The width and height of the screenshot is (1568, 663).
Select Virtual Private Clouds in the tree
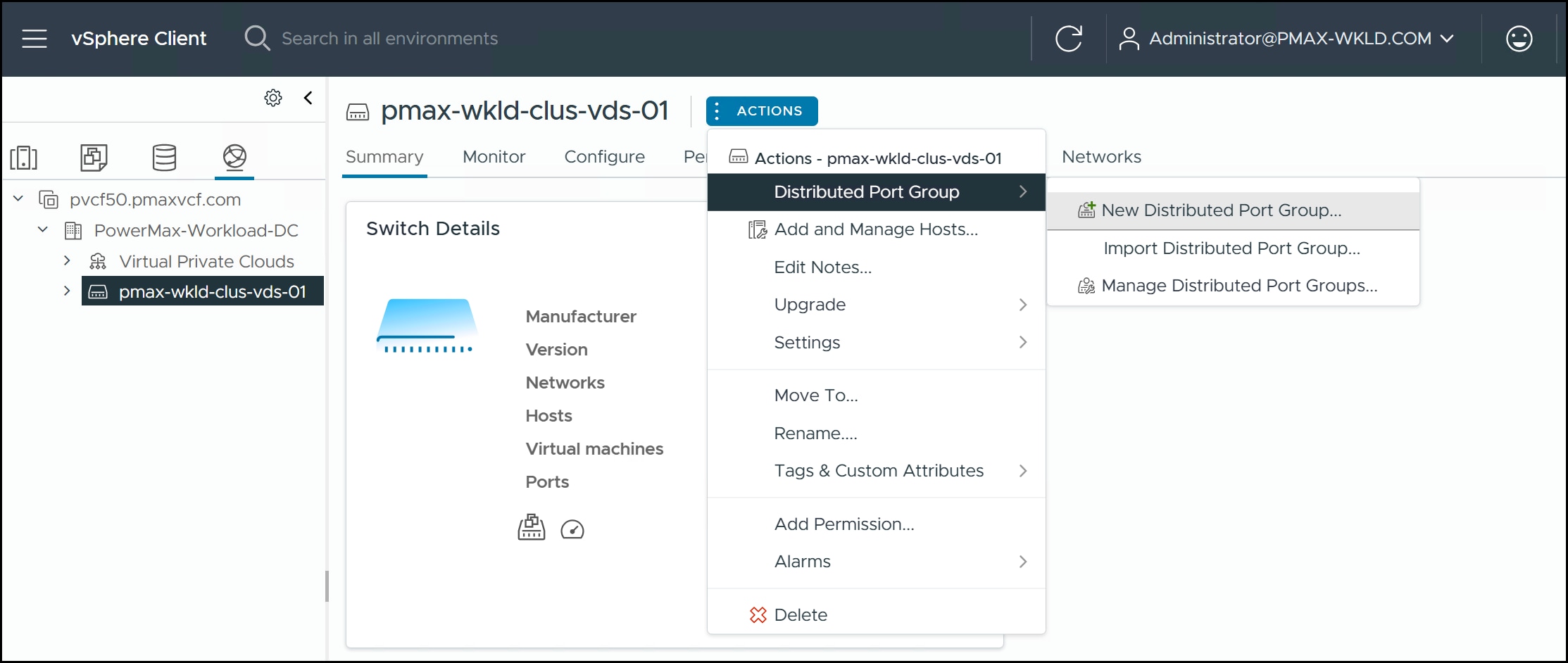(x=206, y=261)
